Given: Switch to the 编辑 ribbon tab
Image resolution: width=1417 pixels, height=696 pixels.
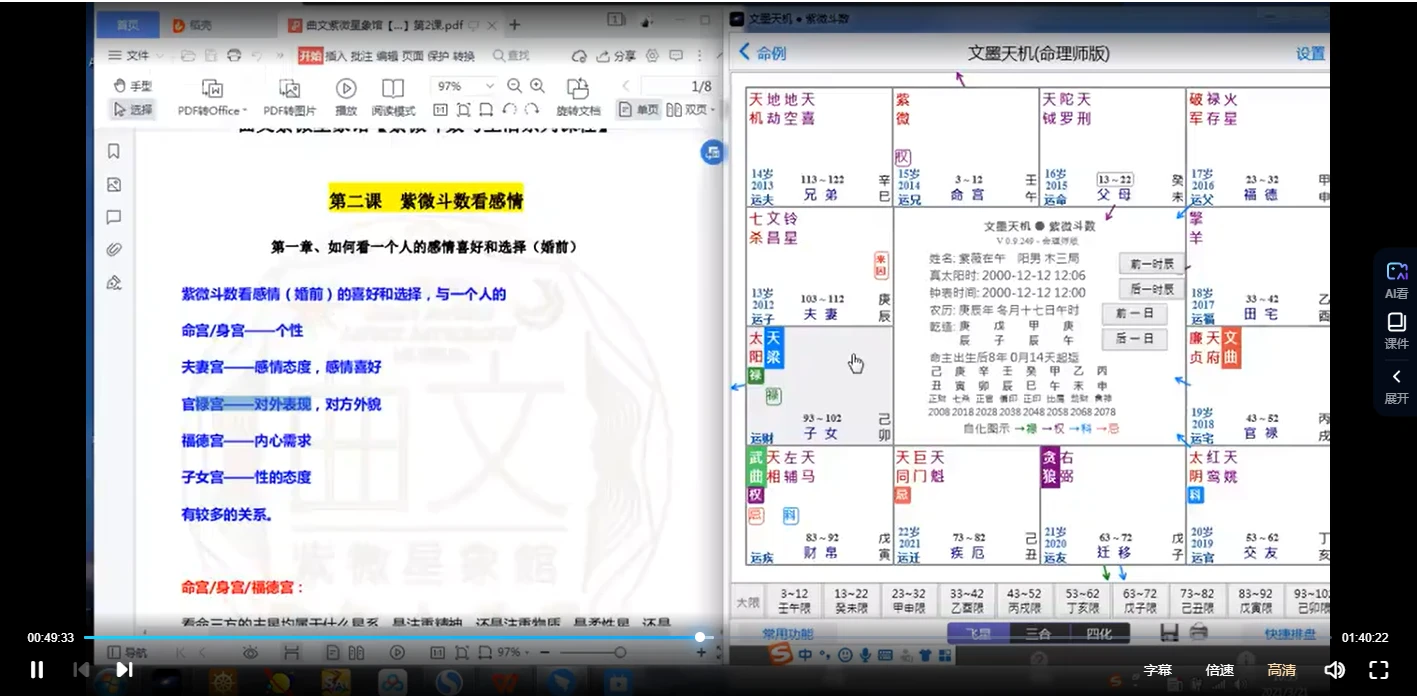Looking at the screenshot, I should 387,56.
